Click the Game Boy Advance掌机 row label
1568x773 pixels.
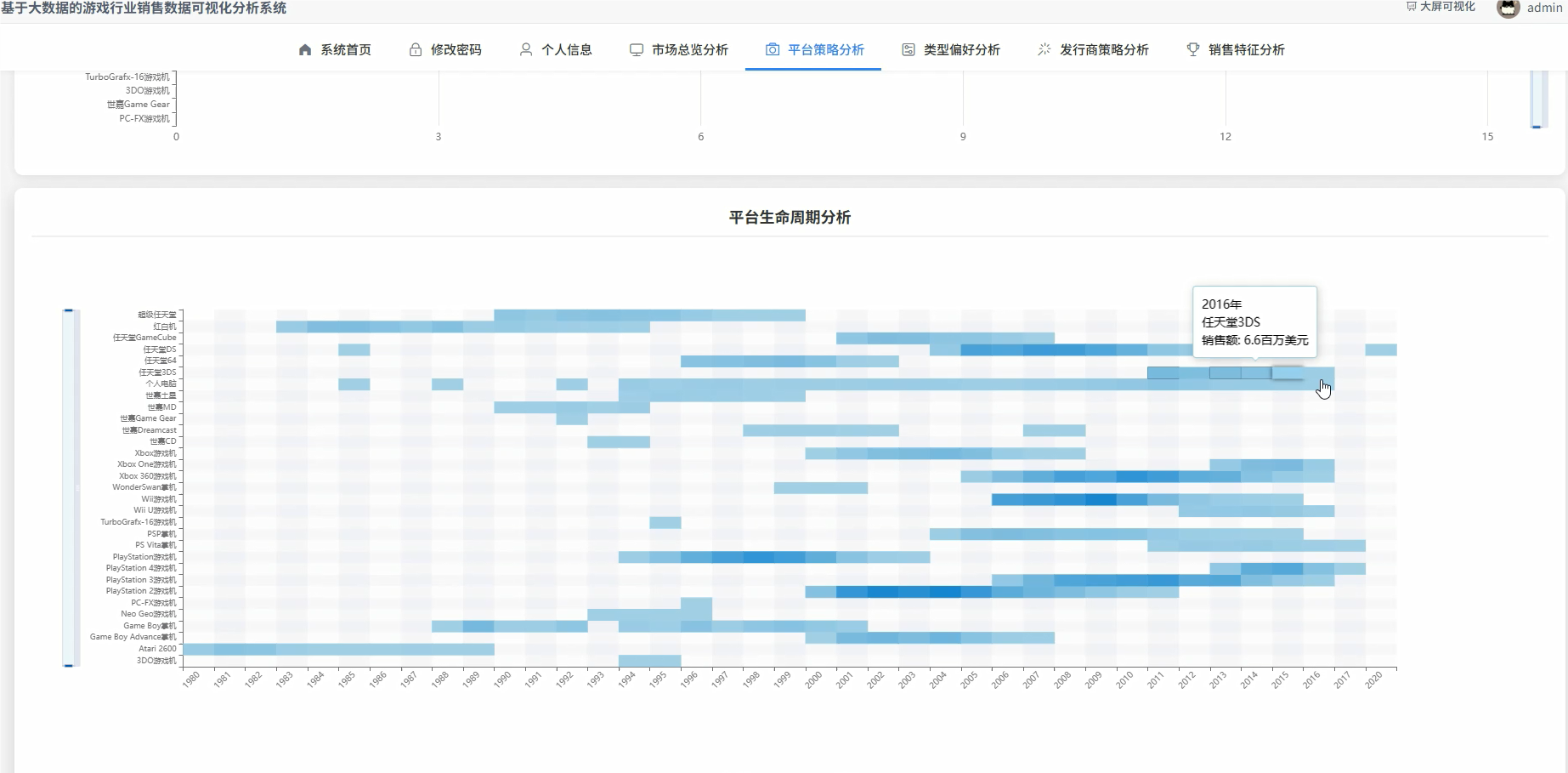coord(133,637)
